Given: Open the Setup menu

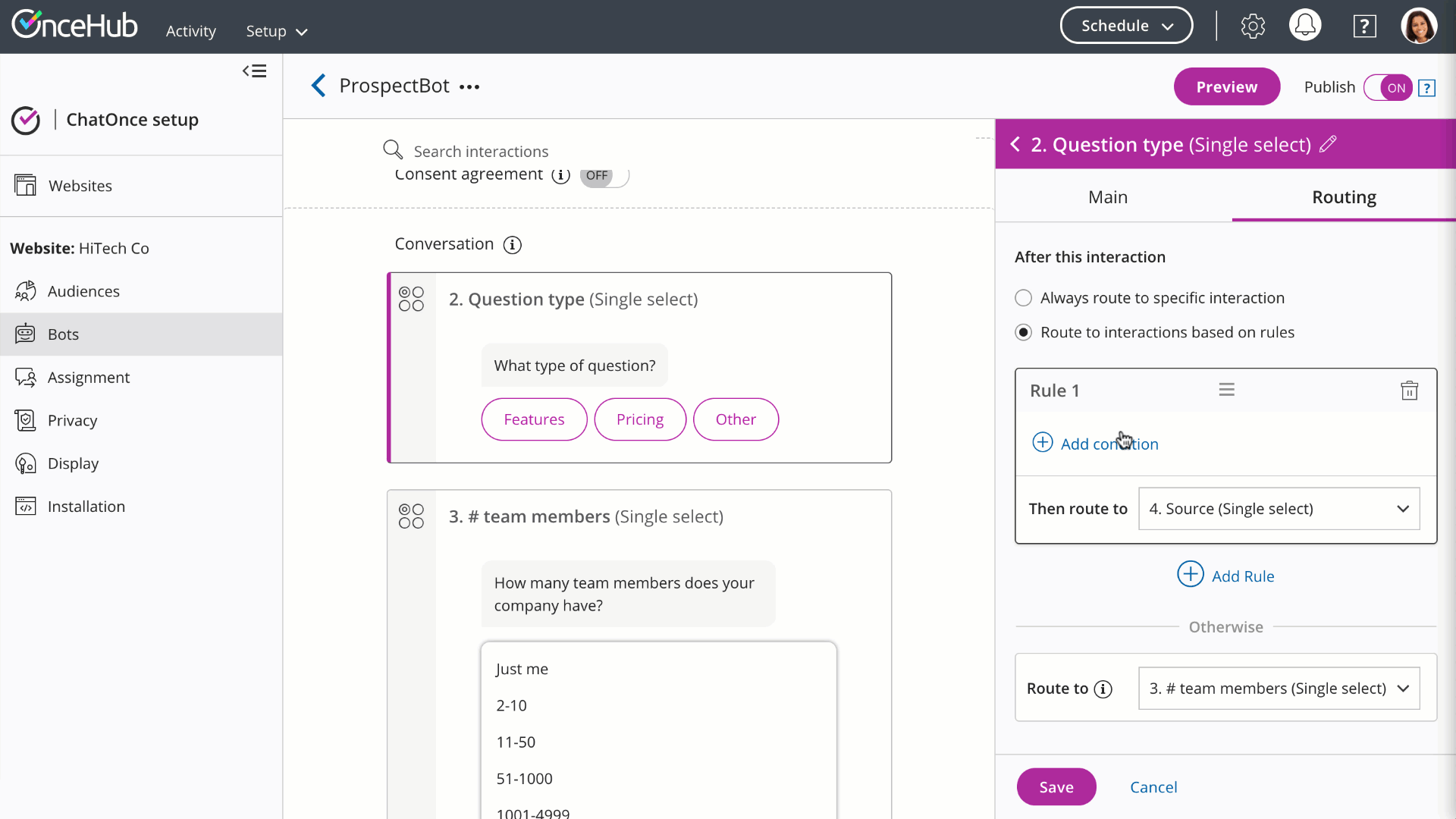Looking at the screenshot, I should (276, 31).
